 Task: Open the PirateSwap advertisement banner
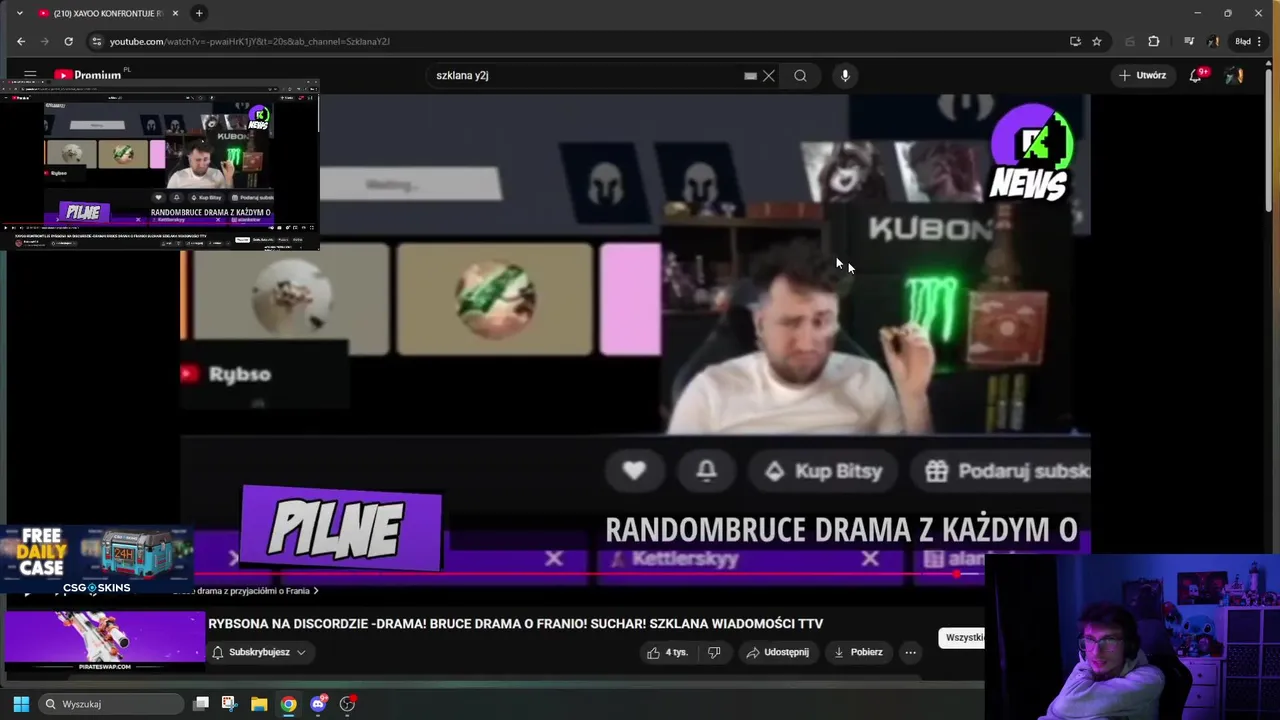pos(104,640)
